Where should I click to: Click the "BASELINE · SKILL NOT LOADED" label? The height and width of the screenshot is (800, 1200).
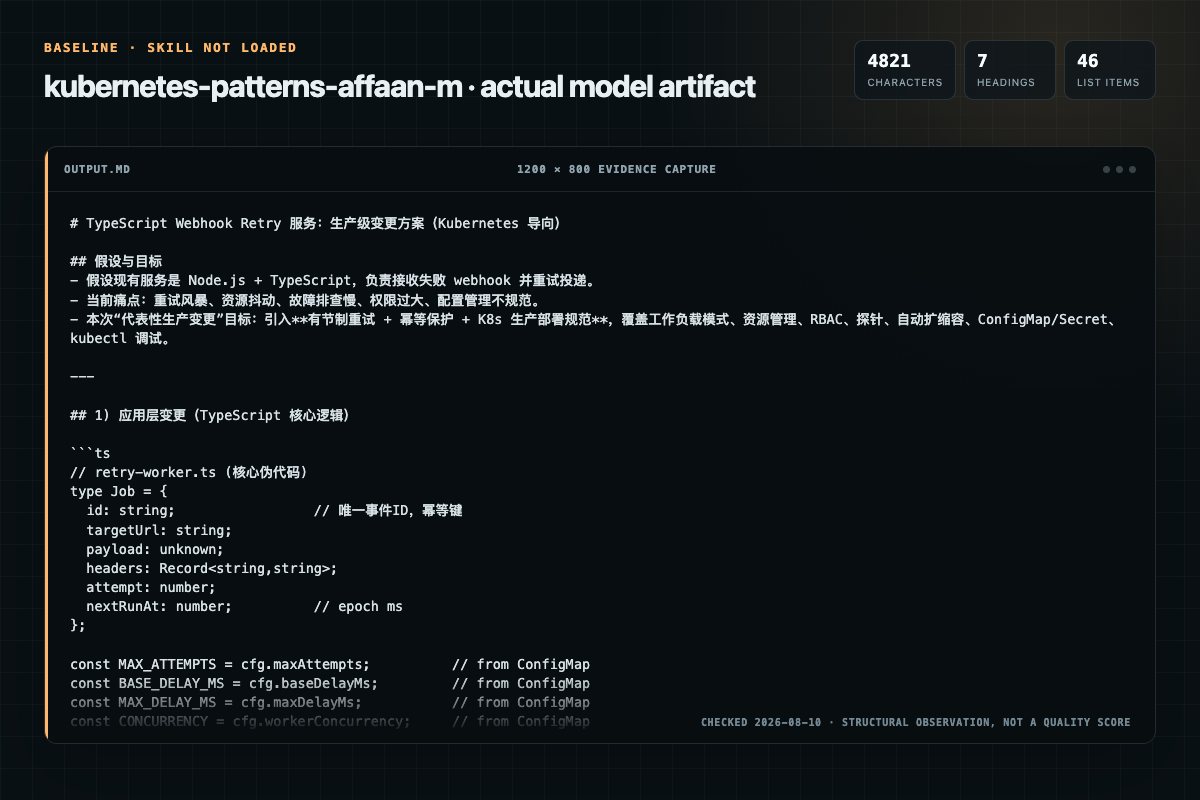170,48
